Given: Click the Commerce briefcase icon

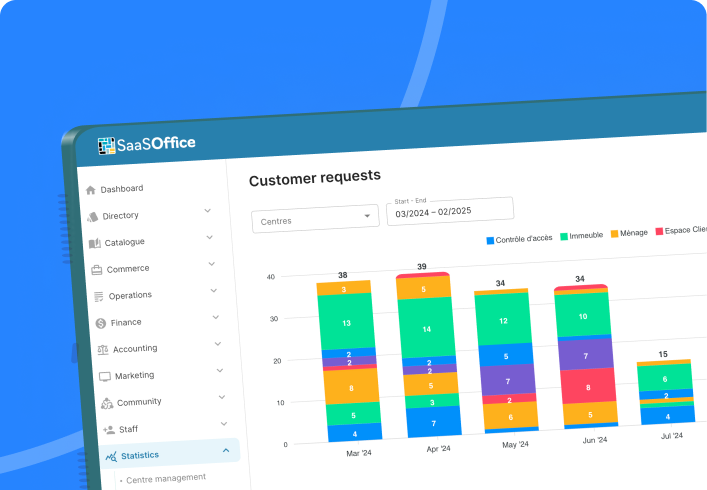Looking at the screenshot, I should (96, 270).
